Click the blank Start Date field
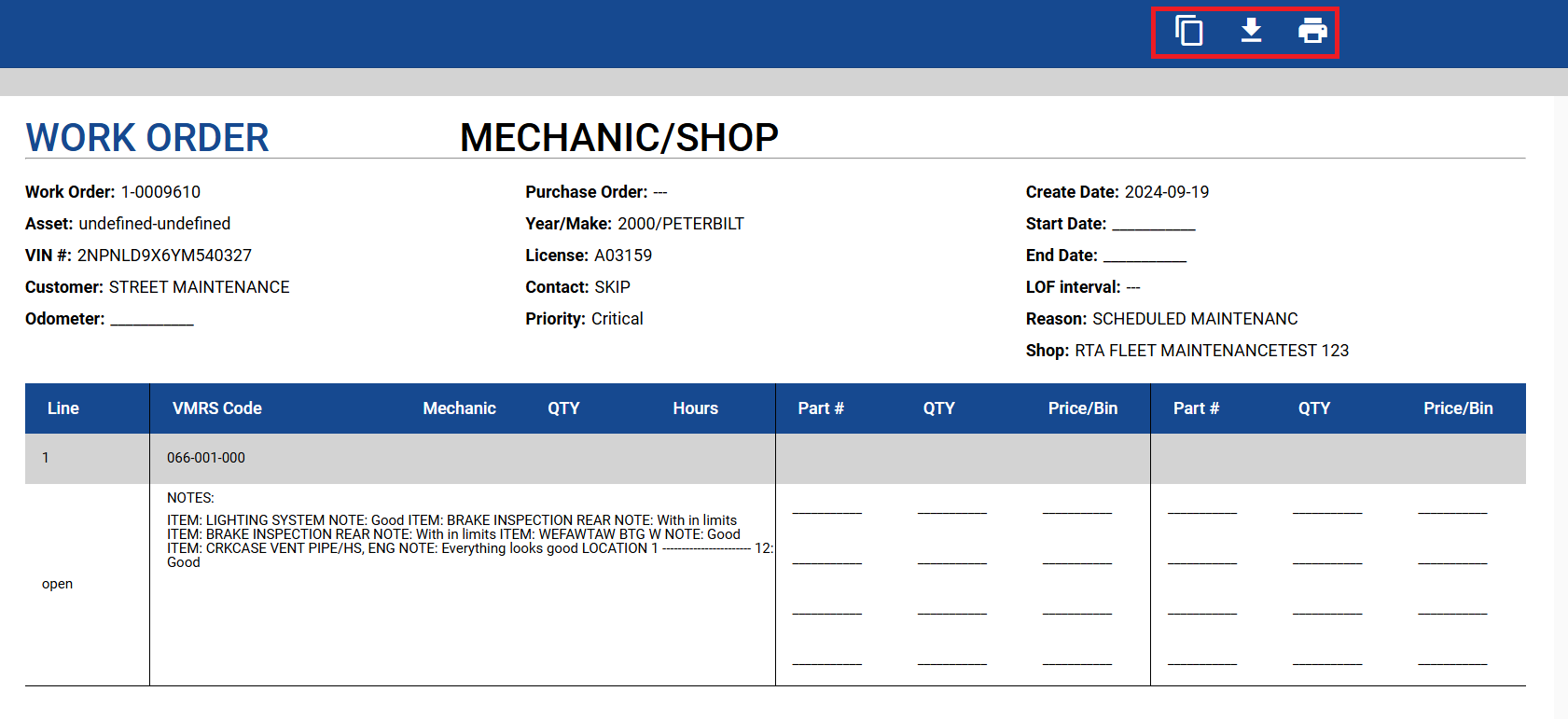1568x719 pixels. (1154, 225)
